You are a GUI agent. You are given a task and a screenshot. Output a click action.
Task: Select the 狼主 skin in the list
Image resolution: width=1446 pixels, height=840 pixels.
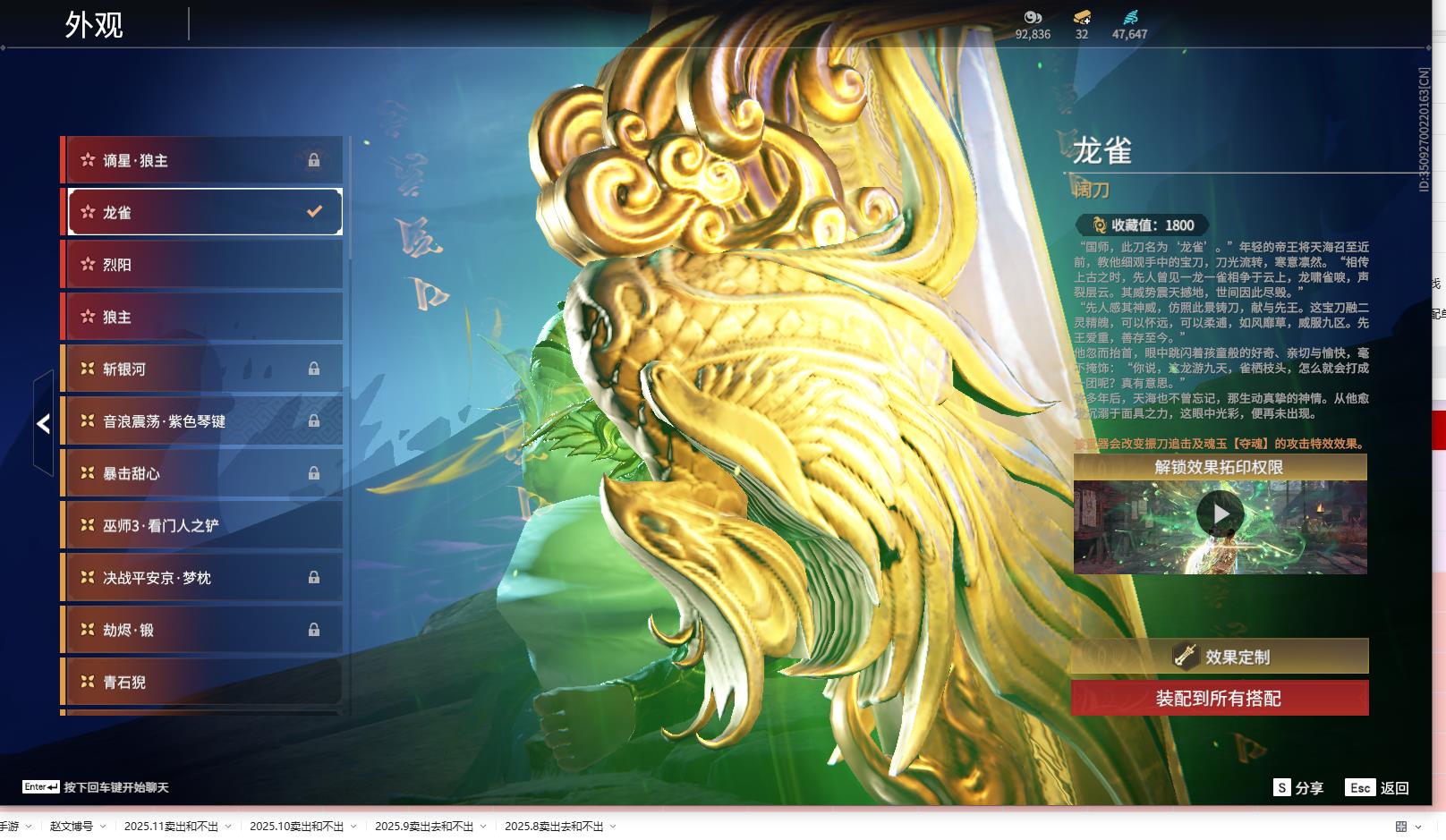point(203,317)
